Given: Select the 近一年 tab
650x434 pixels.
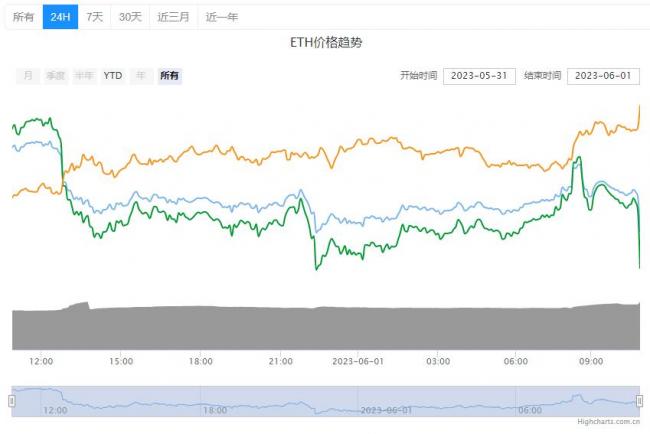Looking at the screenshot, I should (221, 17).
